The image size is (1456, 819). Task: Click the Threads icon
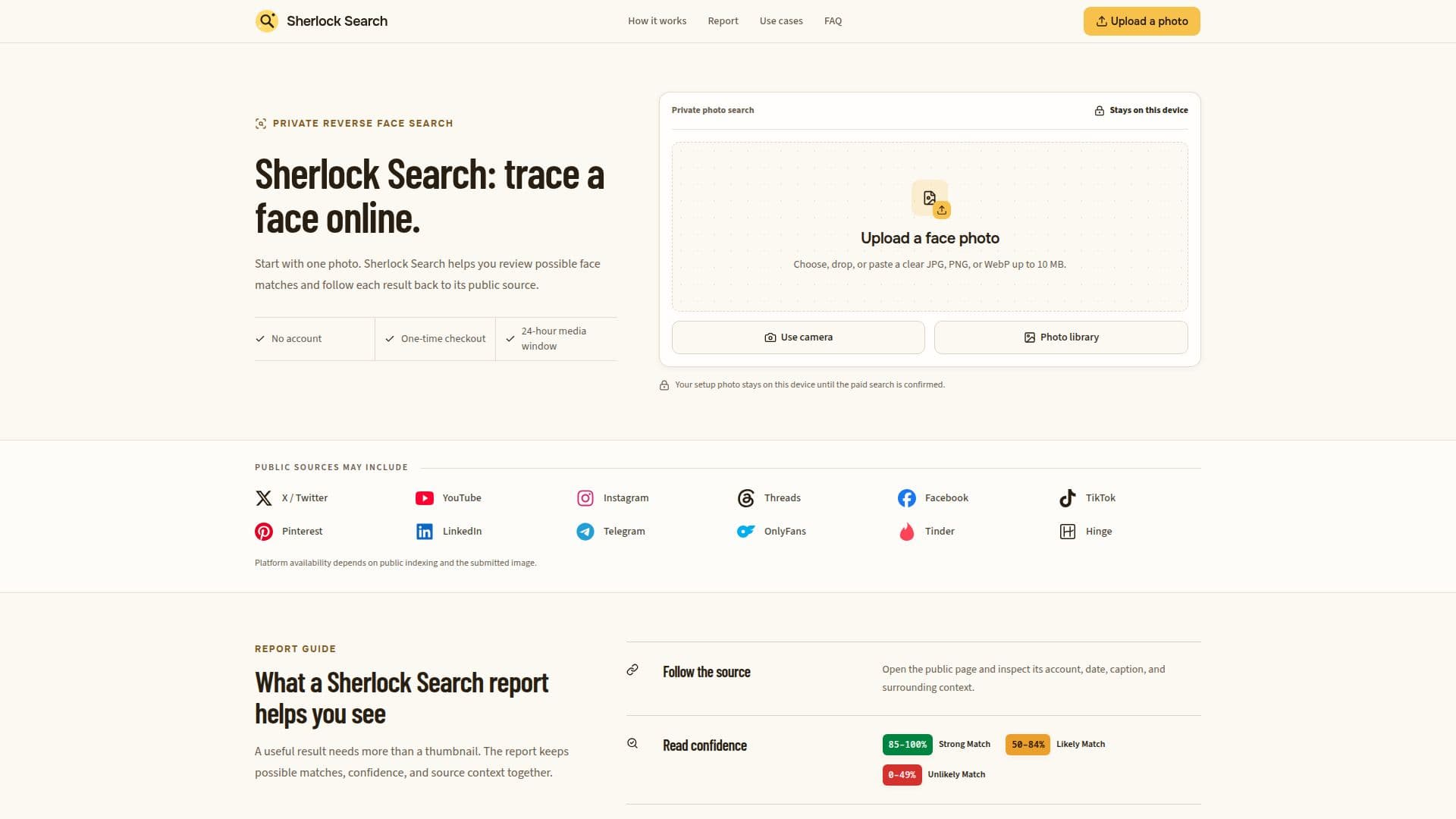[746, 498]
